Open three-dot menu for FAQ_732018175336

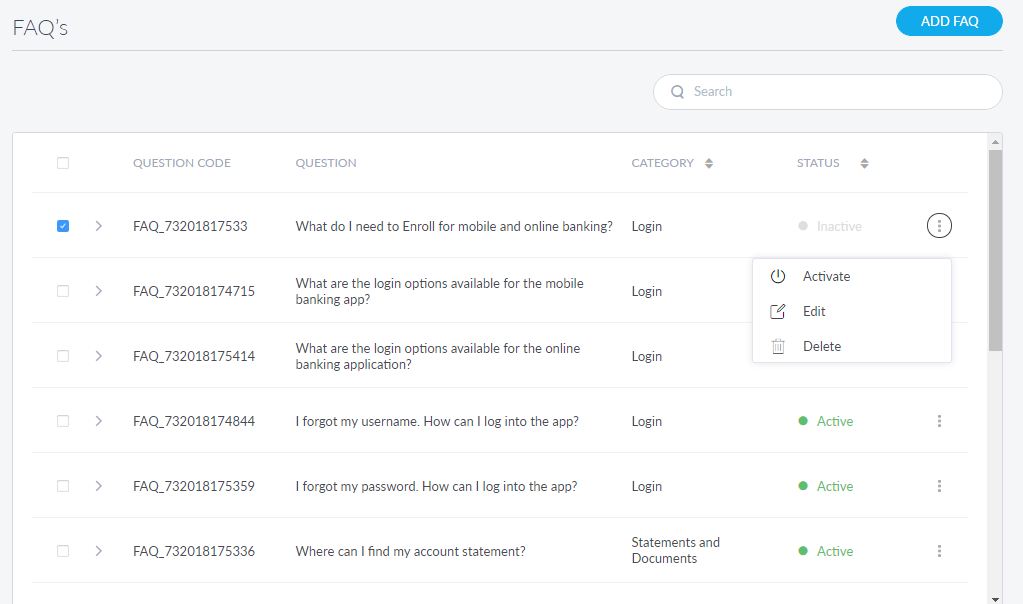939,551
